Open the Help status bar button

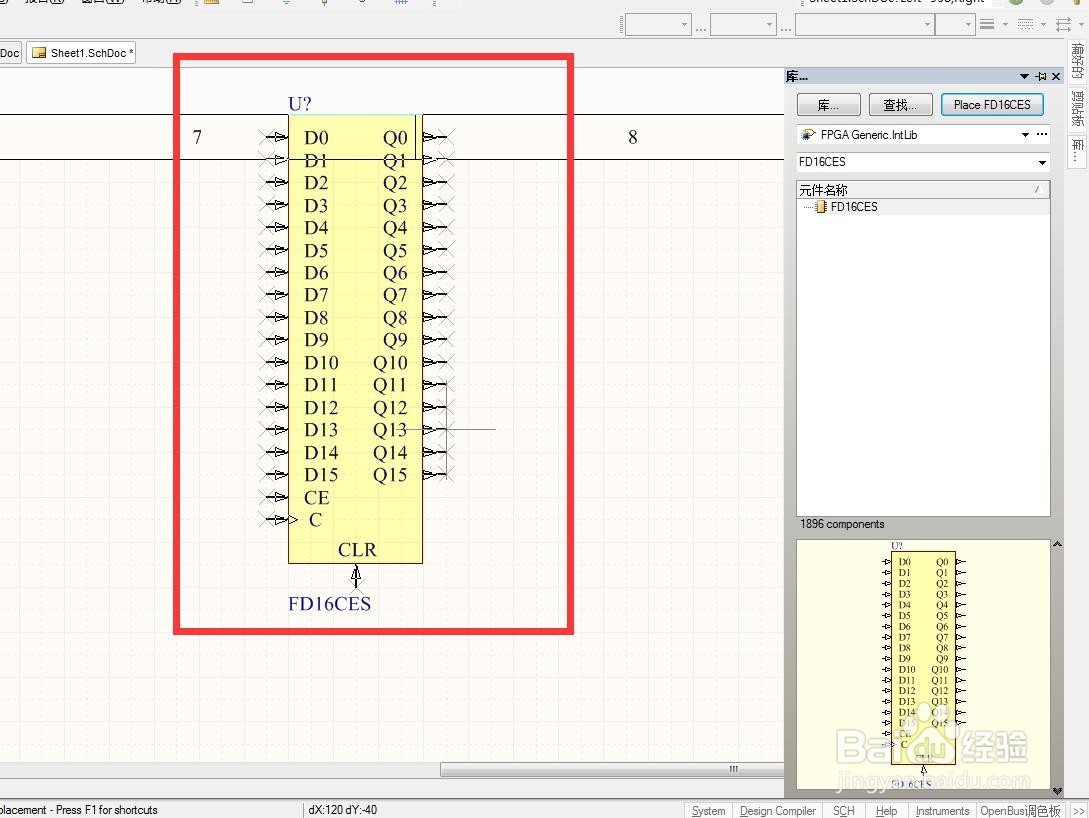coord(886,810)
